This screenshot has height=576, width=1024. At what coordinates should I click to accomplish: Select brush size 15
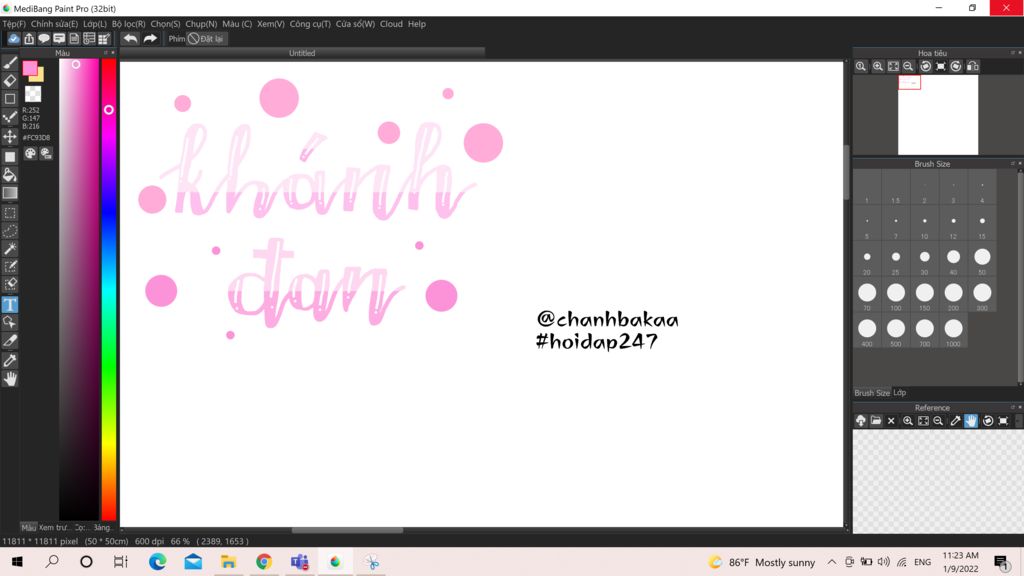tap(982, 224)
